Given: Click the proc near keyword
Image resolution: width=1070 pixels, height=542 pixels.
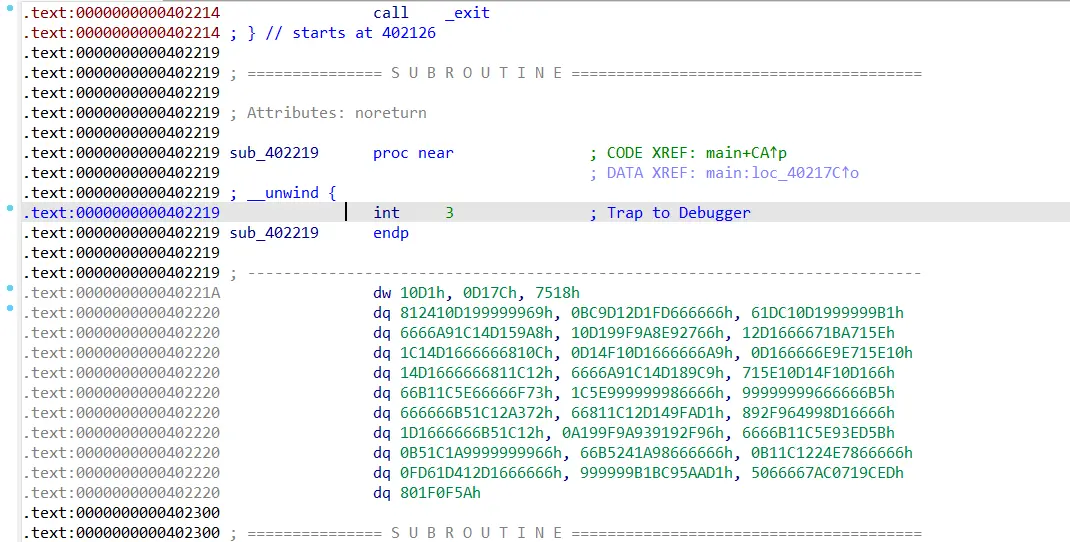Looking at the screenshot, I should [x=413, y=153].
